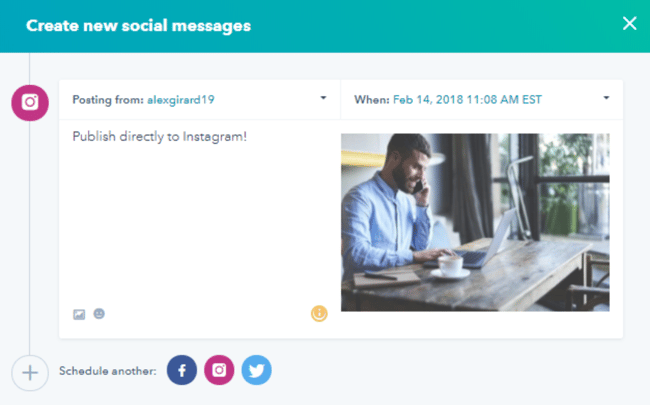Click the plus icon to add message
This screenshot has height=405, width=650.
(30, 373)
